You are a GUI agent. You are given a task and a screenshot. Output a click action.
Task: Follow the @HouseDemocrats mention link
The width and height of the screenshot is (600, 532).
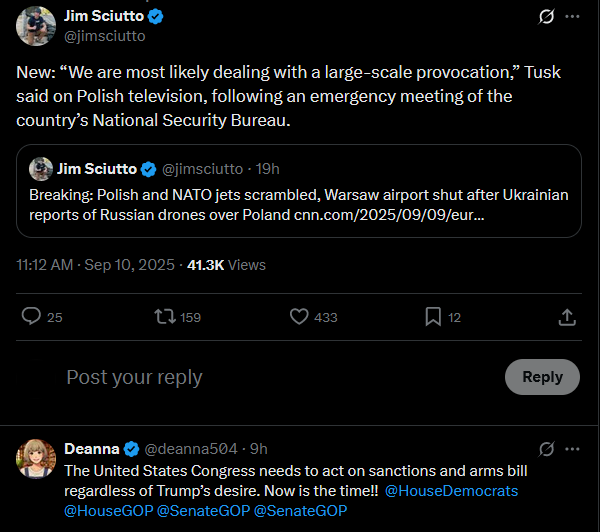[x=452, y=491]
